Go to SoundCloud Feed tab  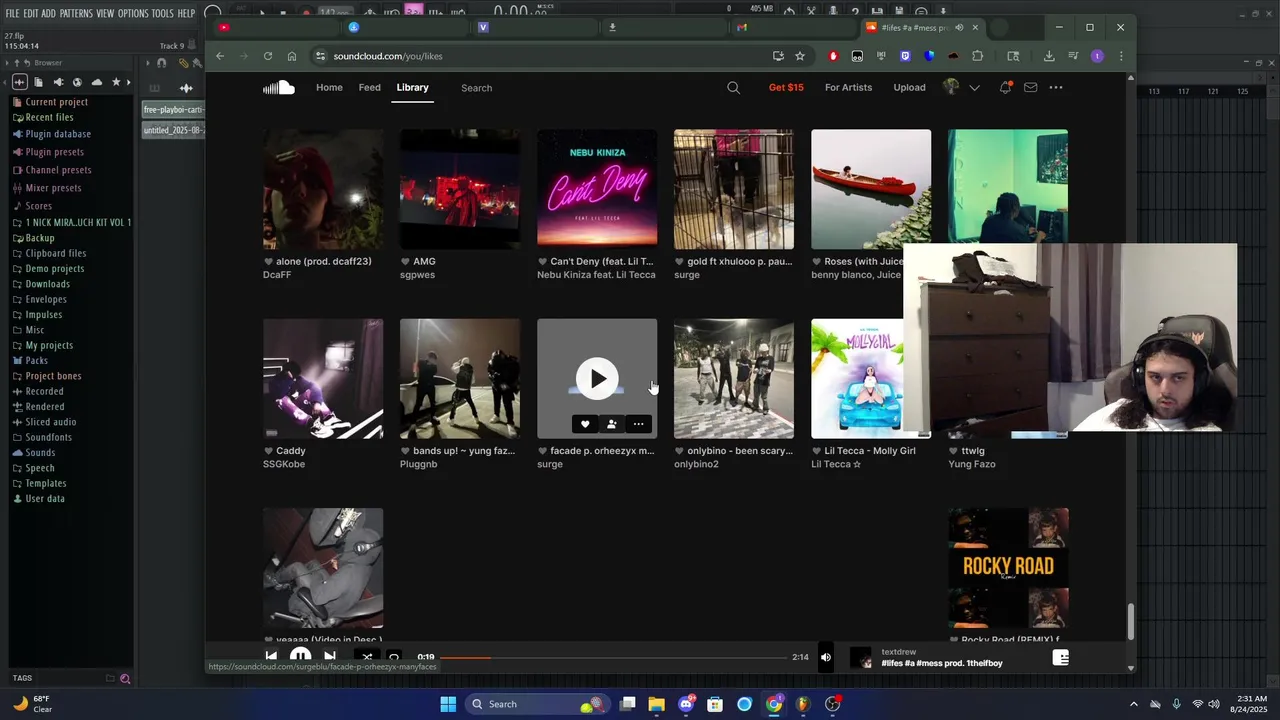pos(370,87)
